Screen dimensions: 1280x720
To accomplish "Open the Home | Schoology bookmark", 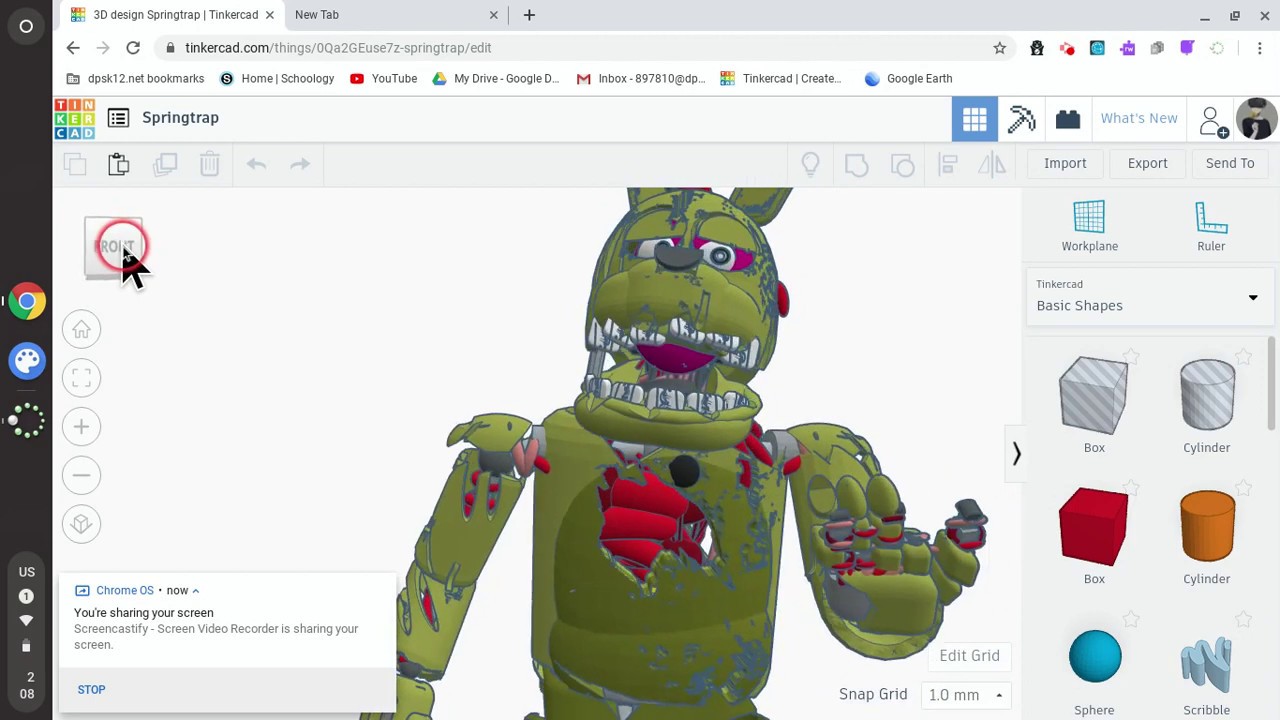I will (277, 79).
